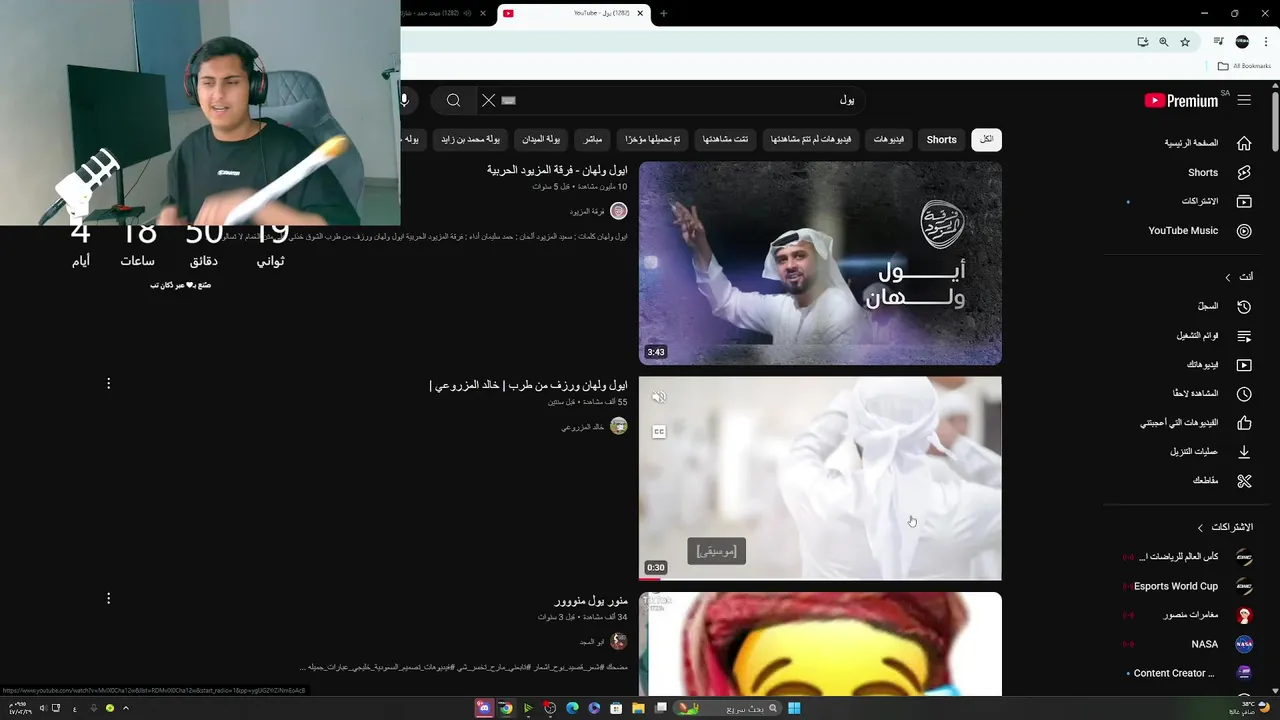
Task: Select the Shorts filter chip
Action: click(x=941, y=139)
